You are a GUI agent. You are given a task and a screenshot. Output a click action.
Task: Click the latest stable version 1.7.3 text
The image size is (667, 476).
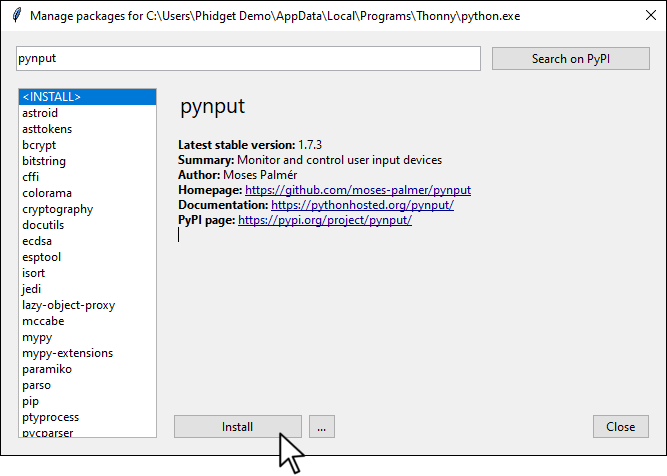[250, 145]
